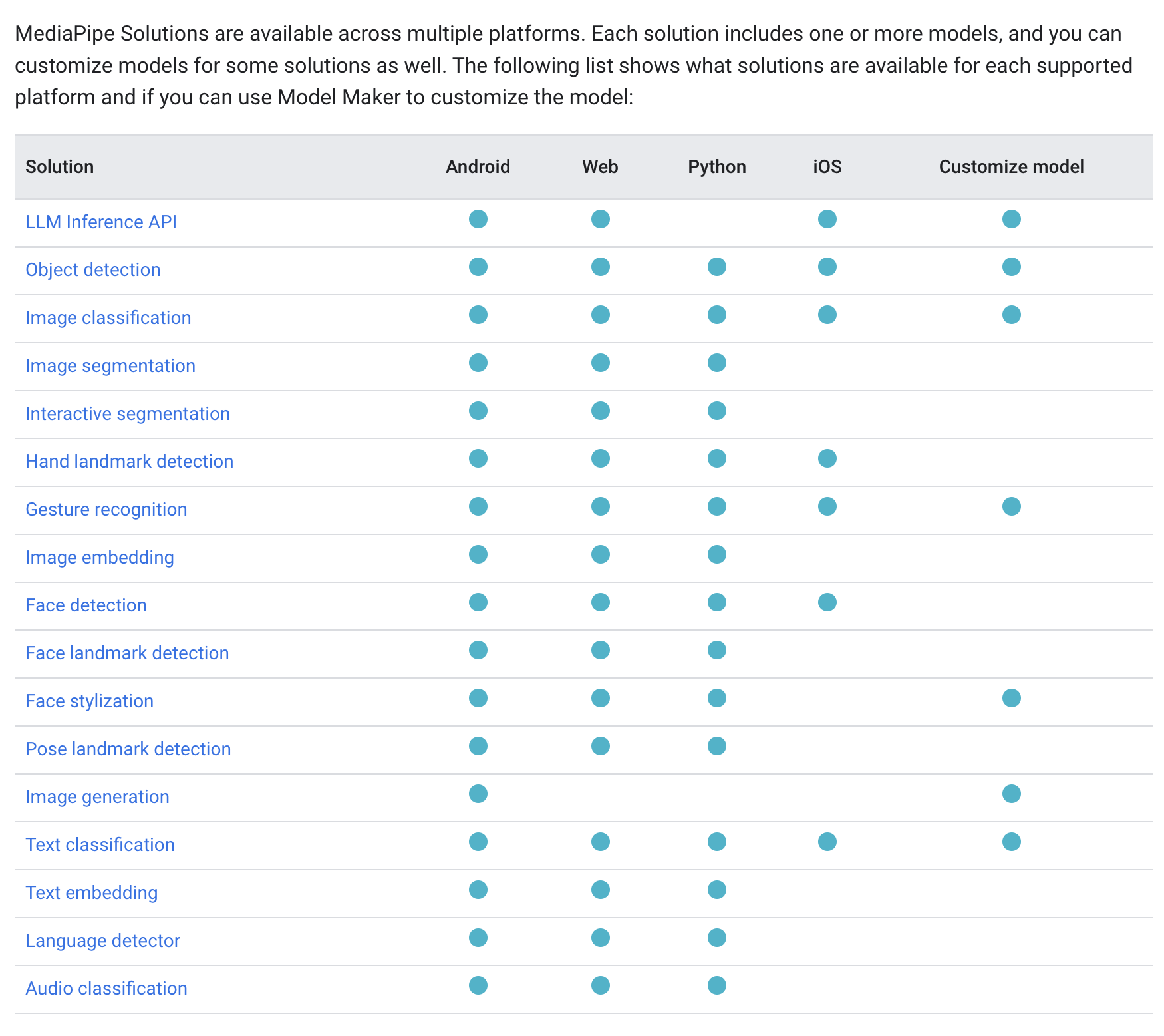Open the LLM Inference API link
The width and height of the screenshot is (1164, 1036).
pos(101,222)
